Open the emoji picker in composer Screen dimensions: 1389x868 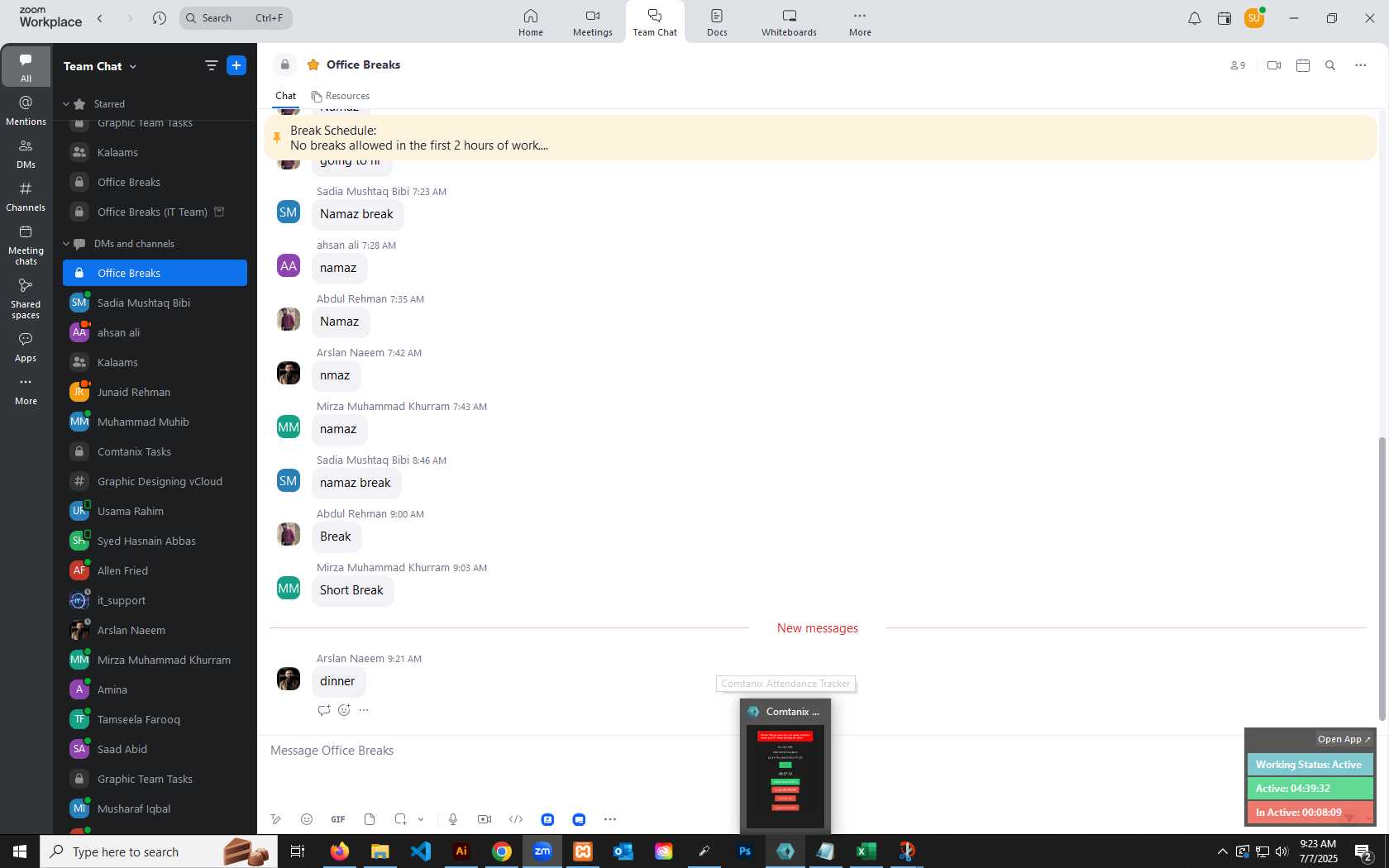coord(307,819)
